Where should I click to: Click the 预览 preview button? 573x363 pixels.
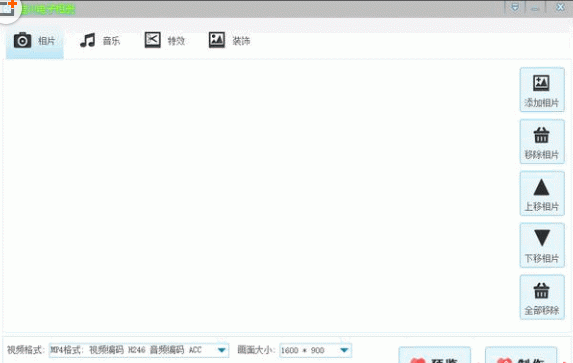point(435,355)
